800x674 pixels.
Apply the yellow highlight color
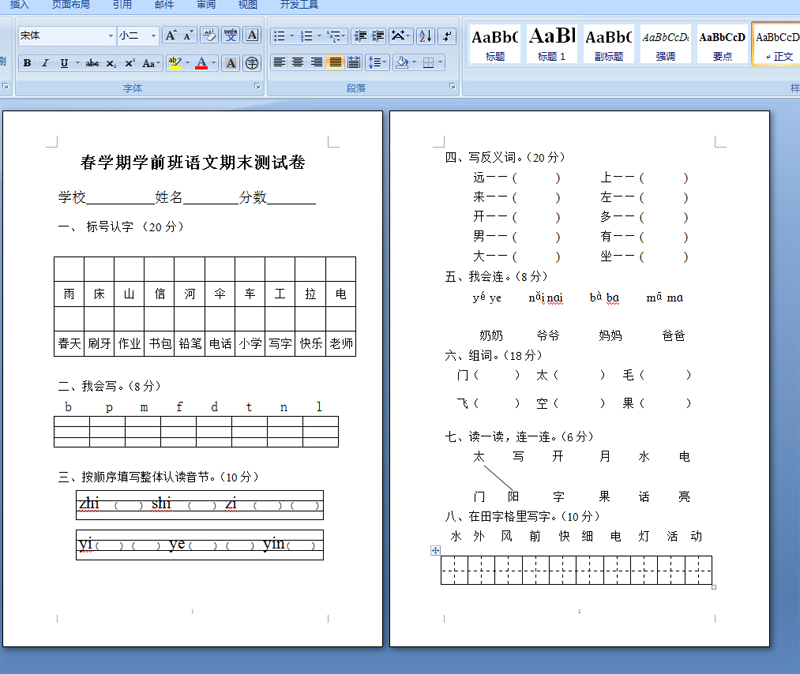click(x=175, y=63)
